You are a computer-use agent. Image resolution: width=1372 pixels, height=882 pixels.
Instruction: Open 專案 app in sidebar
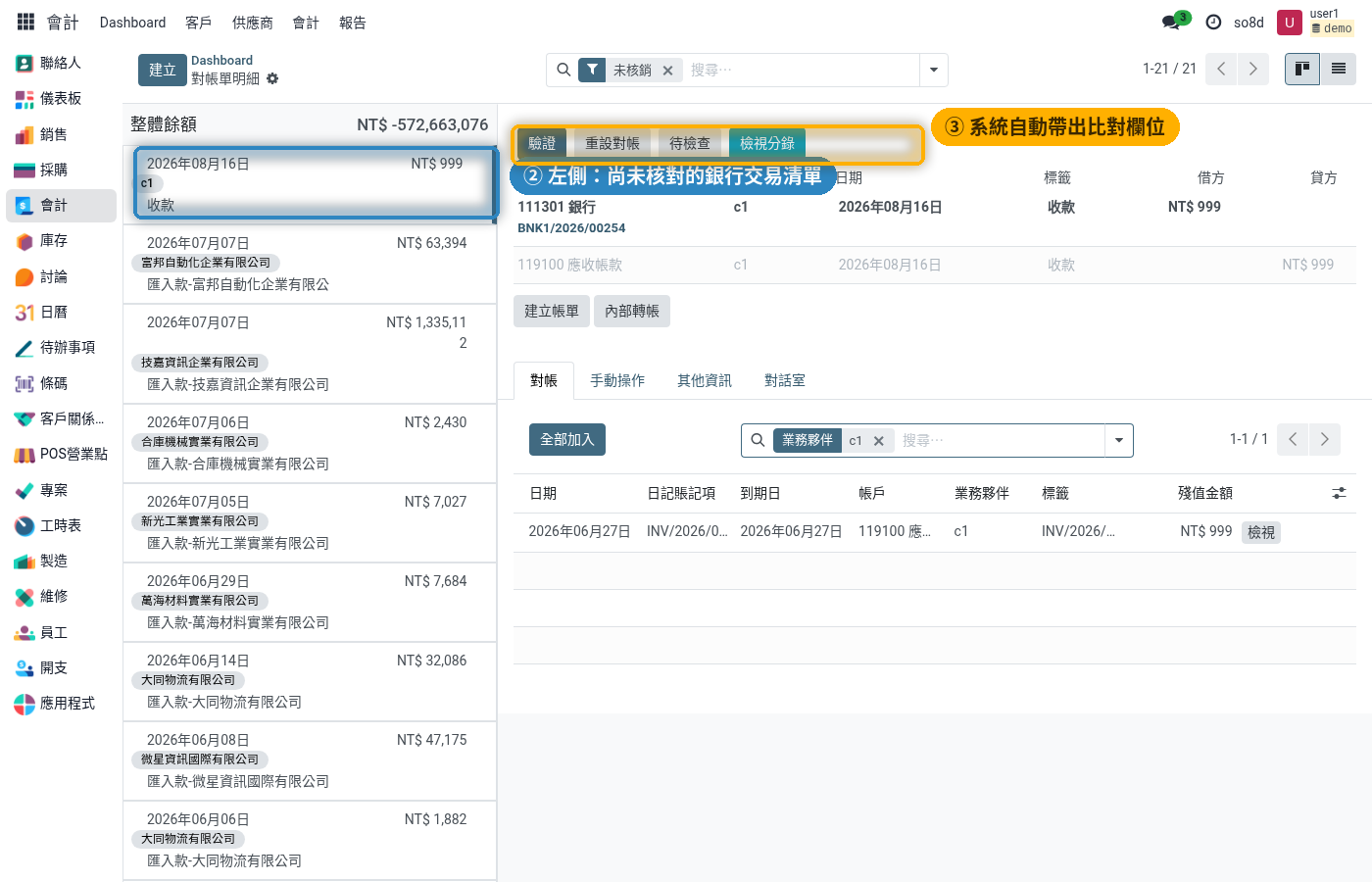pos(61,490)
